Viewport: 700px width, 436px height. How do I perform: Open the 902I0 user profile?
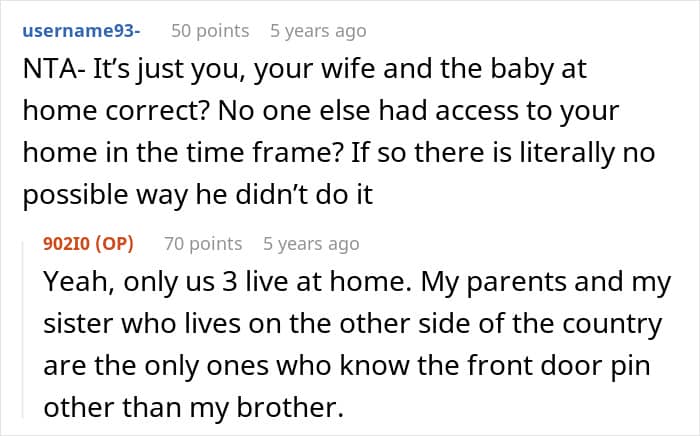[67, 243]
